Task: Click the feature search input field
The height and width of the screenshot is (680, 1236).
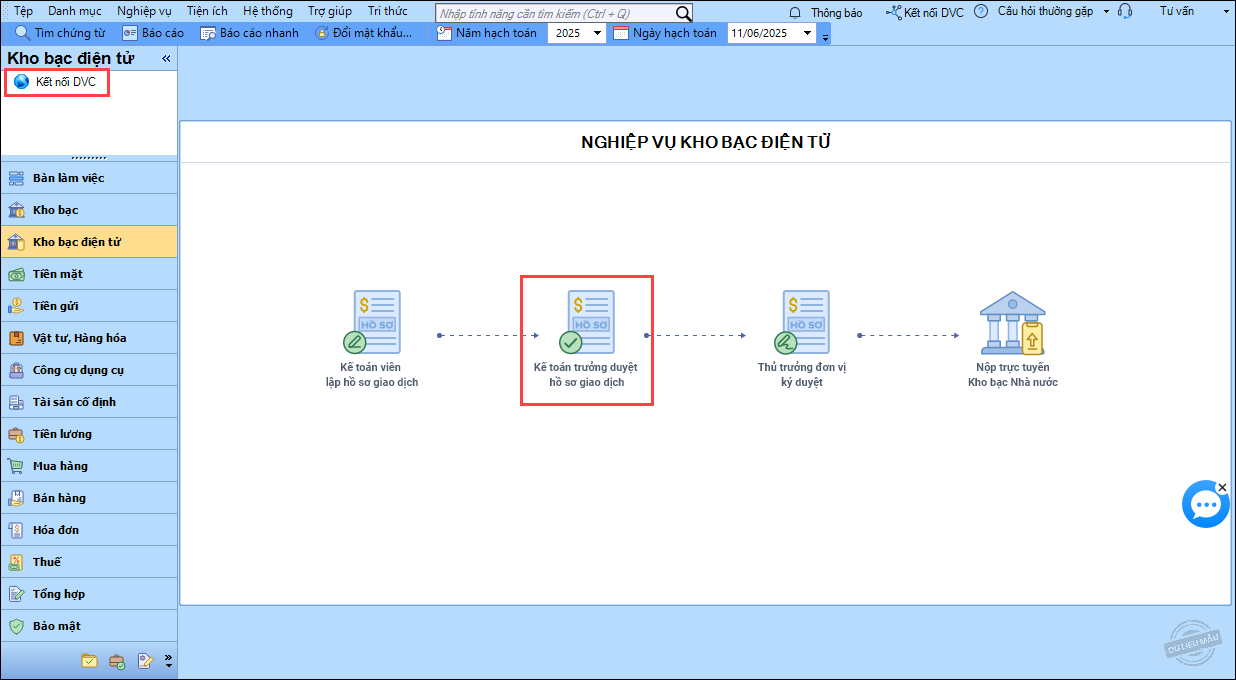Action: coord(555,13)
